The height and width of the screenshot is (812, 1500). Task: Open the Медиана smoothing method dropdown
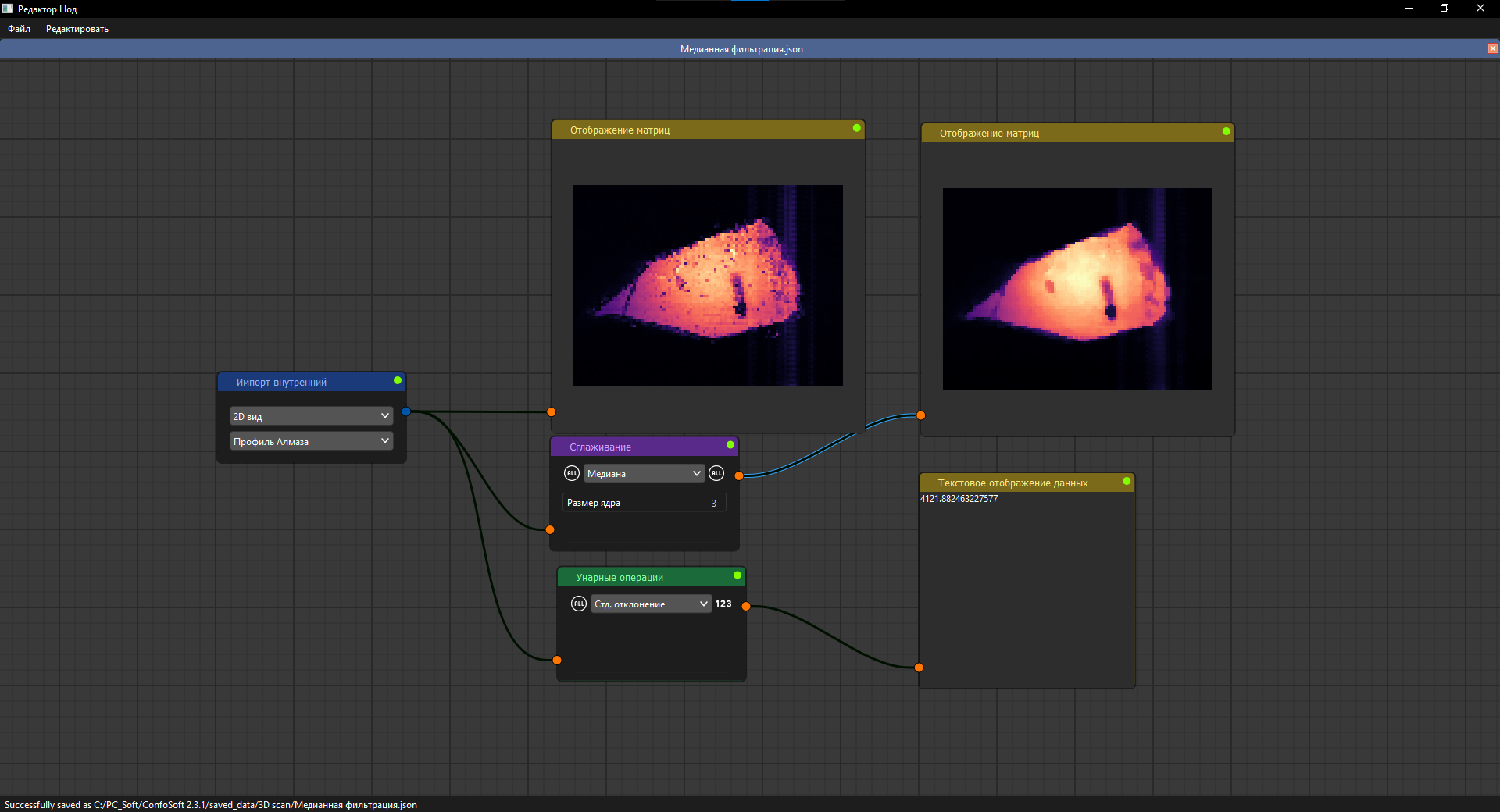point(645,473)
